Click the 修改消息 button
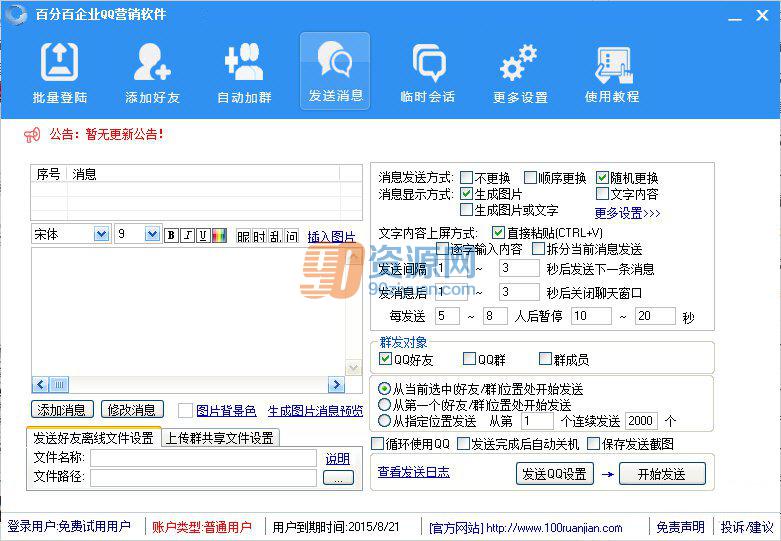 click(132, 409)
